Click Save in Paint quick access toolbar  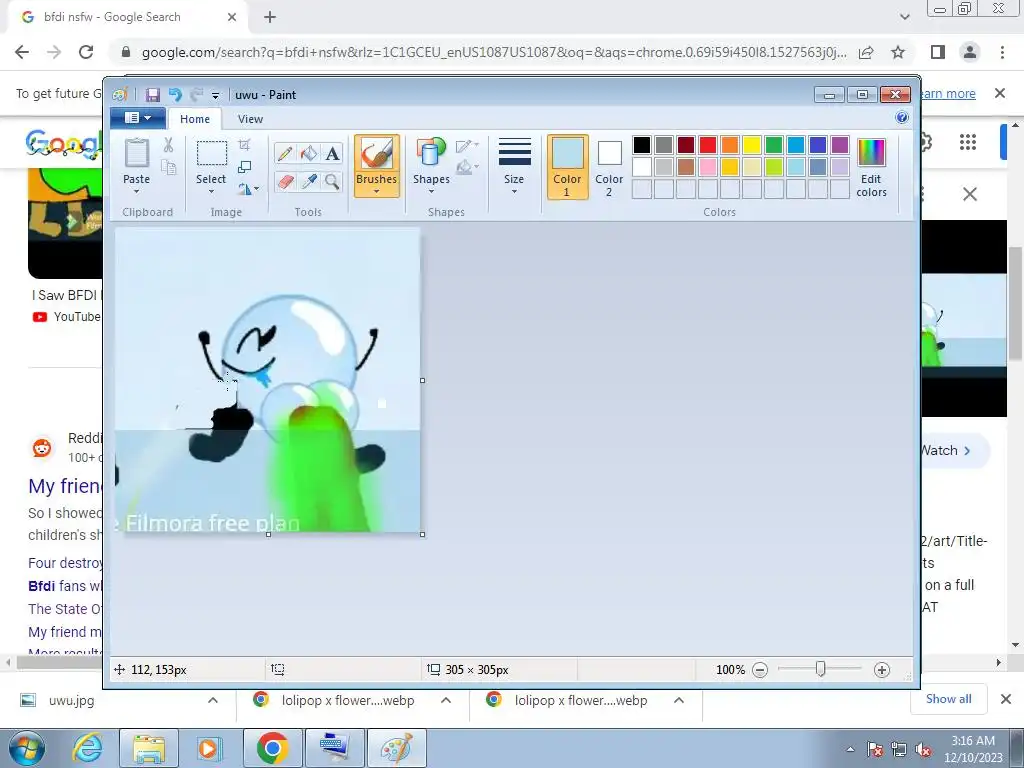[x=152, y=95]
